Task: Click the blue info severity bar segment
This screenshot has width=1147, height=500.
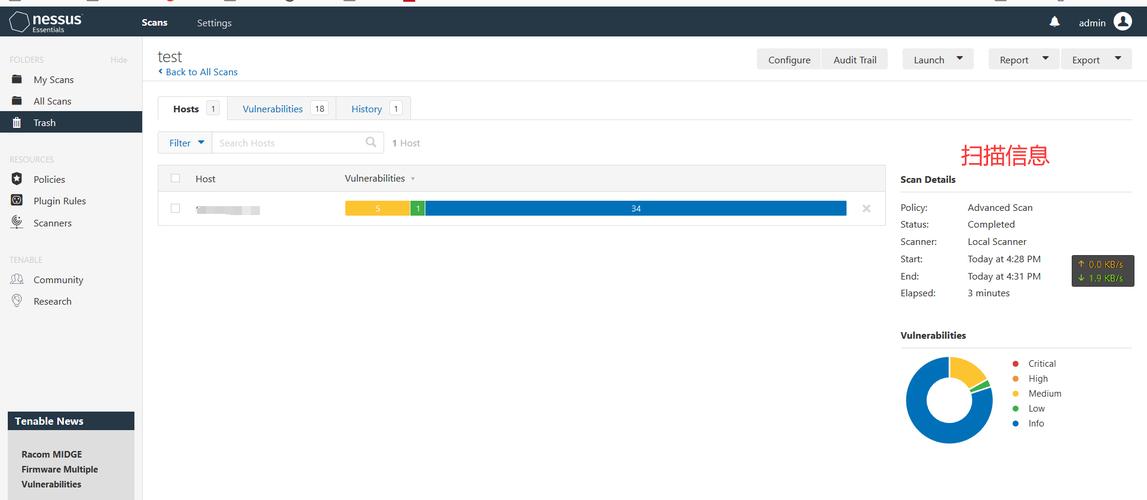Action: click(x=636, y=208)
